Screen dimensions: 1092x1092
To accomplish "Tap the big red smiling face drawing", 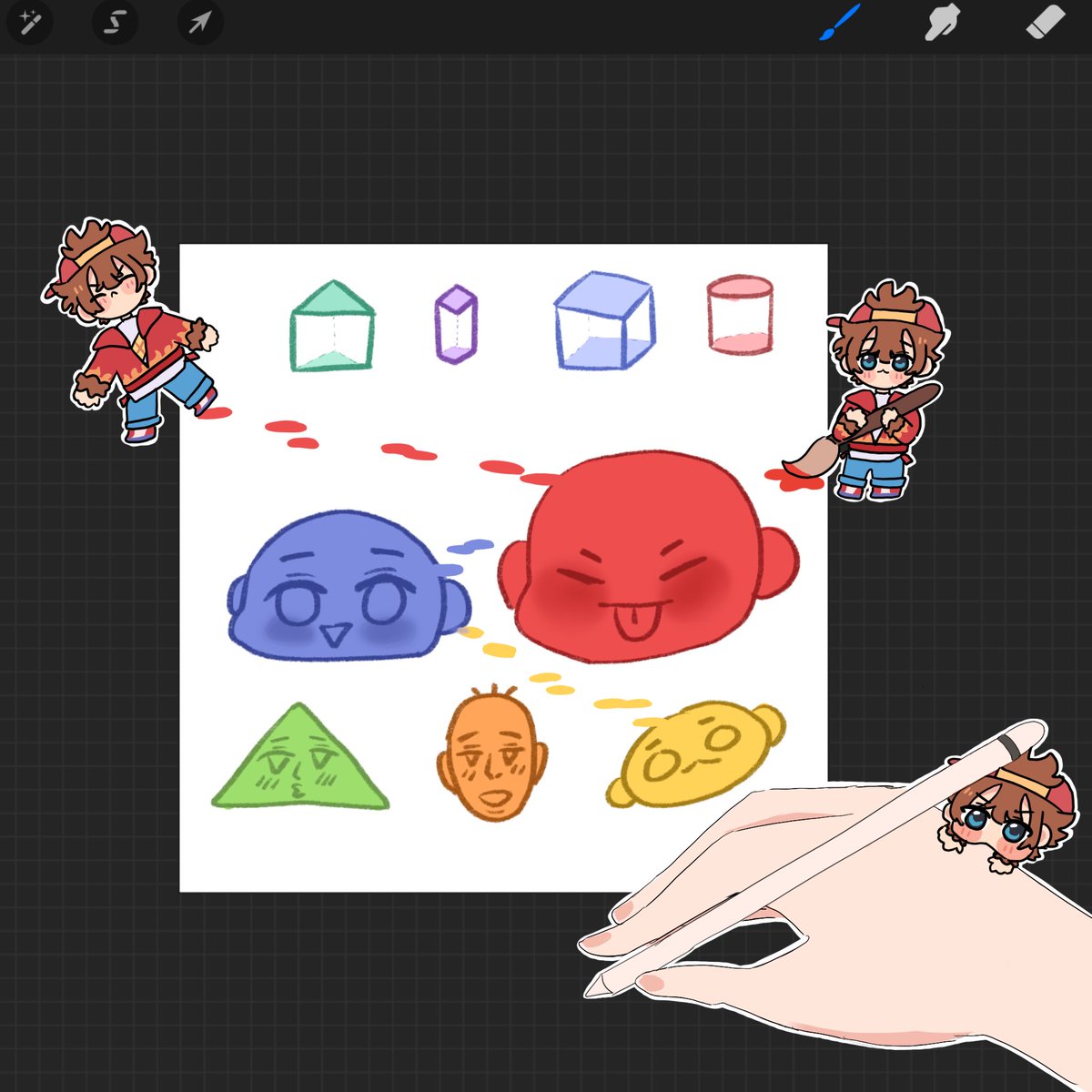I will click(x=648, y=557).
